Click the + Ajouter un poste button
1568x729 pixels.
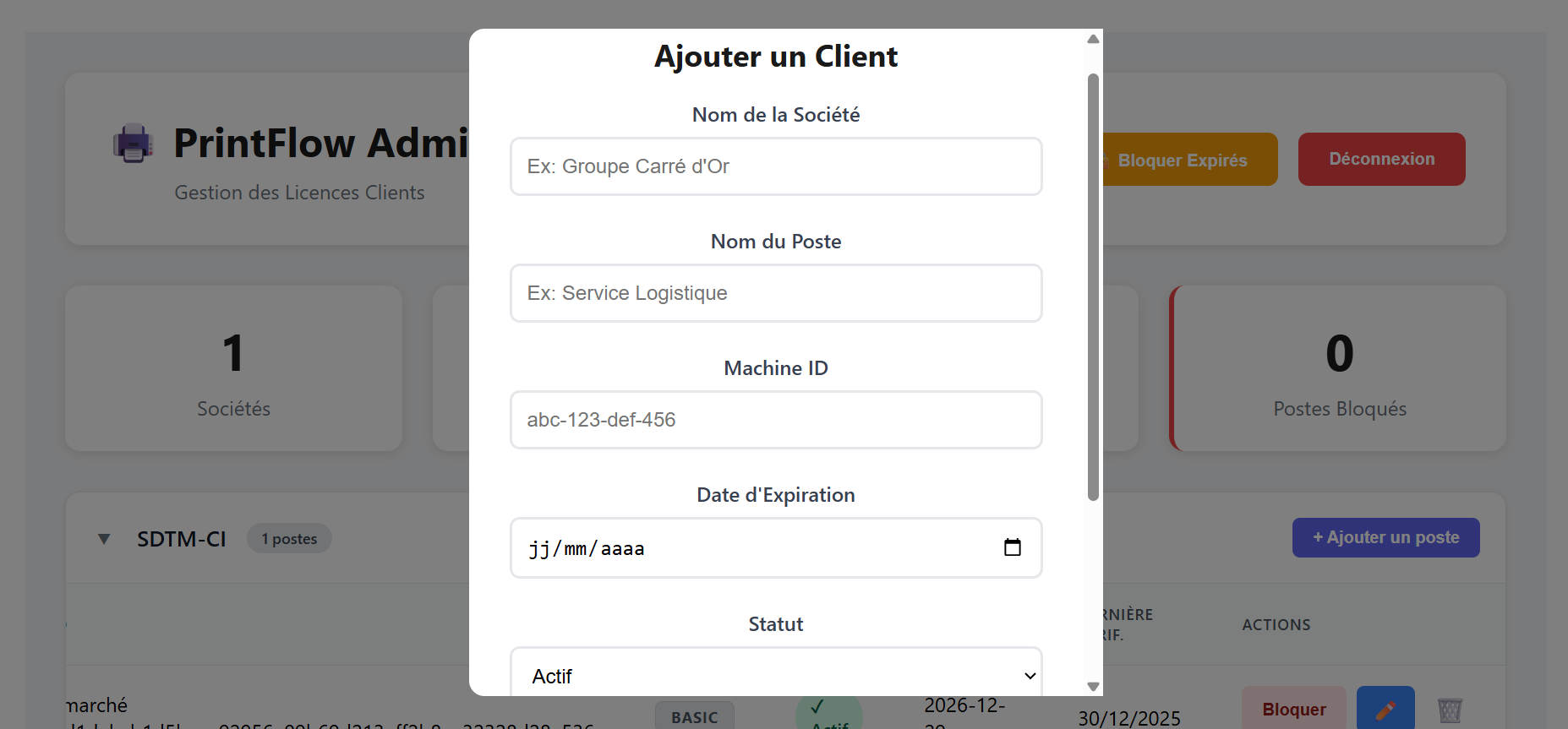pyautogui.click(x=1385, y=537)
